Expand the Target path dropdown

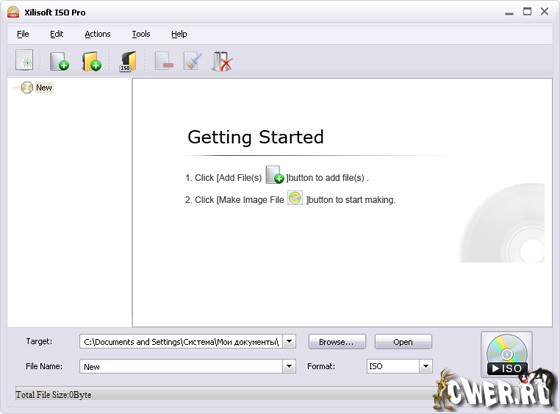pyautogui.click(x=289, y=341)
